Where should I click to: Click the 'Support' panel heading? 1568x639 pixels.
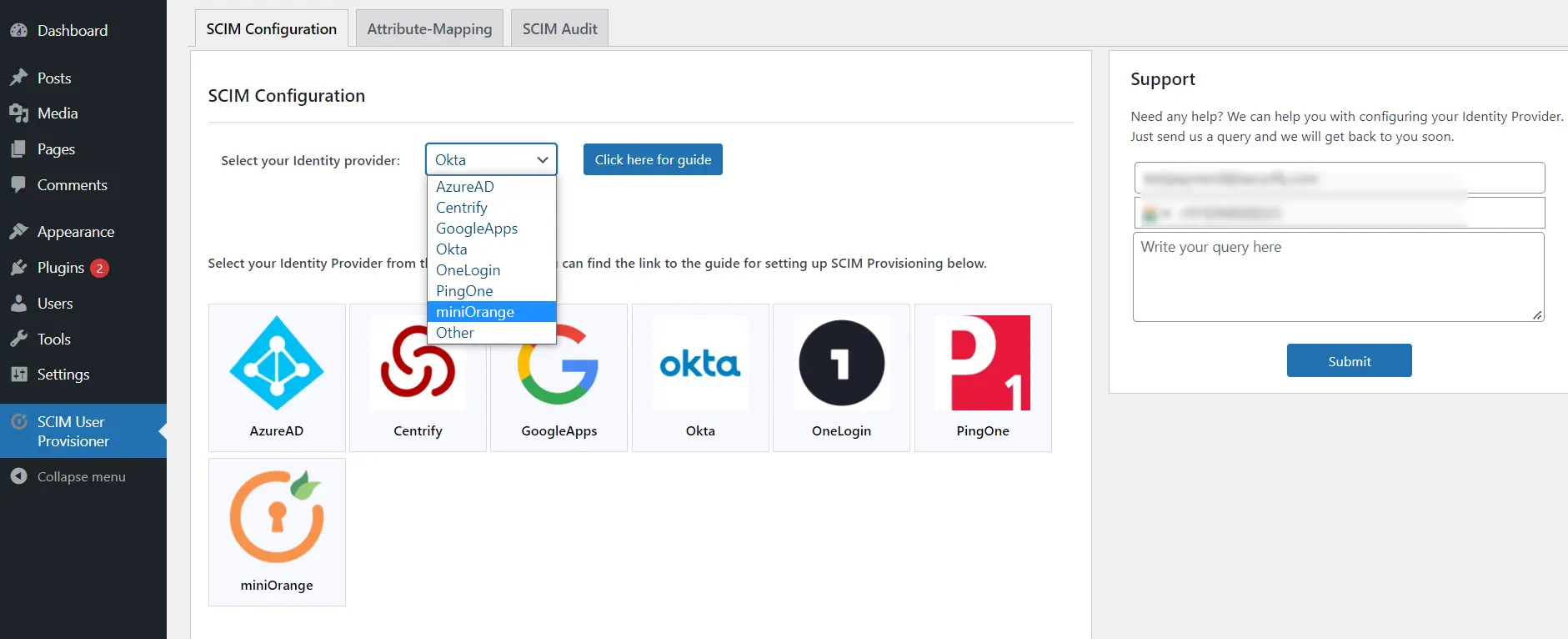1163,79
